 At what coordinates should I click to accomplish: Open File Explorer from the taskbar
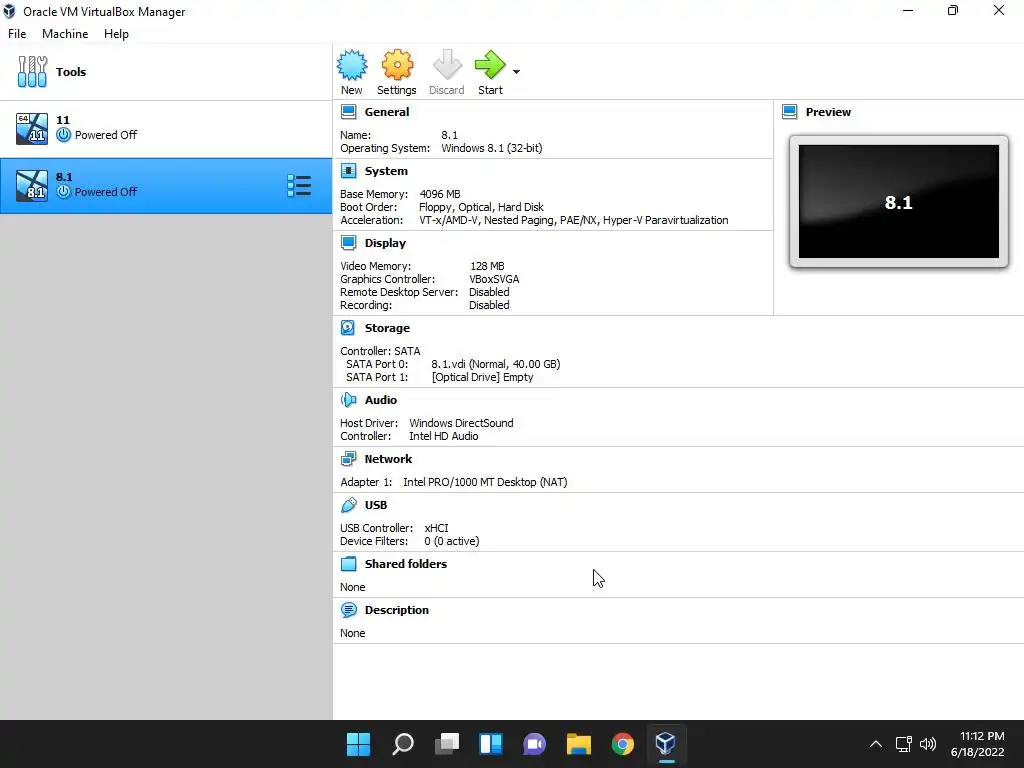pyautogui.click(x=579, y=744)
